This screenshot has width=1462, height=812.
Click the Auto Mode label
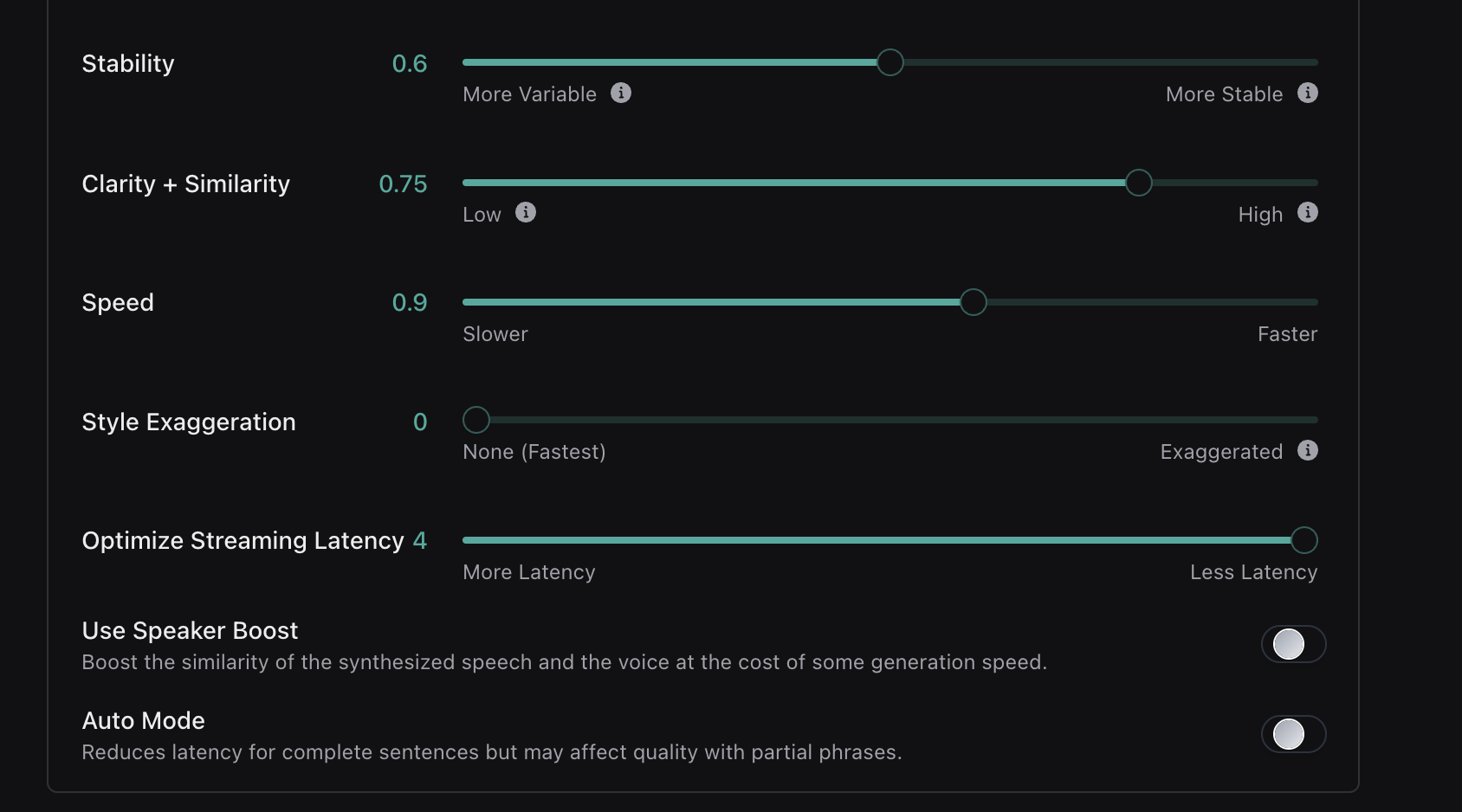pos(143,721)
